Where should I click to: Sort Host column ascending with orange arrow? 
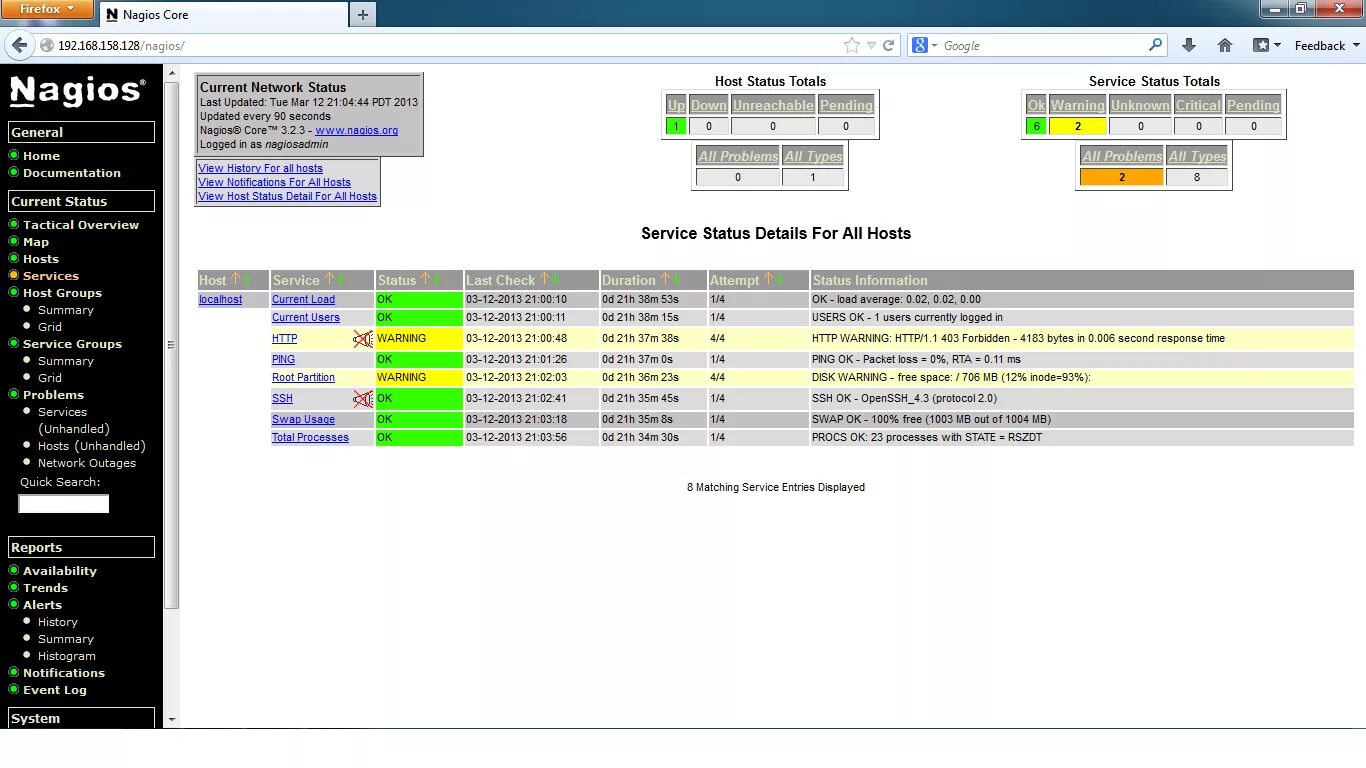coord(236,279)
